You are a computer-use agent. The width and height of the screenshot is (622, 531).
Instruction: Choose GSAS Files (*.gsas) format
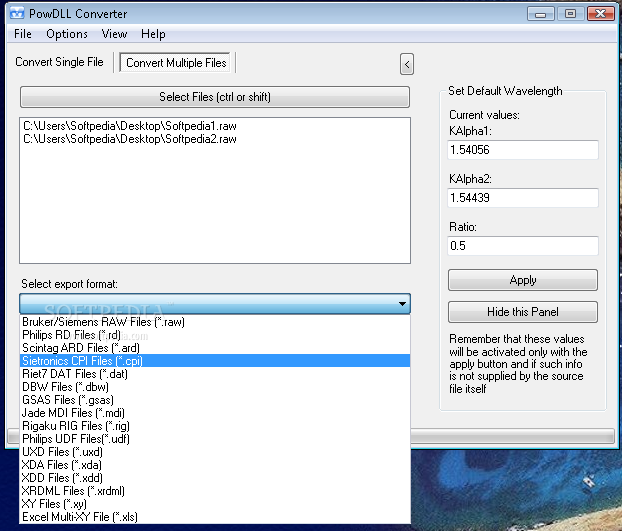[x=215, y=400]
